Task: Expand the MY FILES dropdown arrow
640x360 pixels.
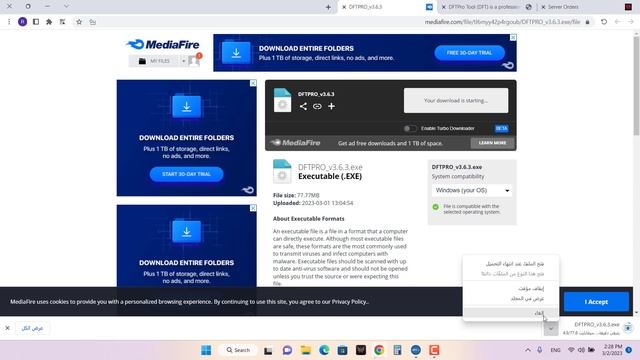Action: click(x=184, y=61)
